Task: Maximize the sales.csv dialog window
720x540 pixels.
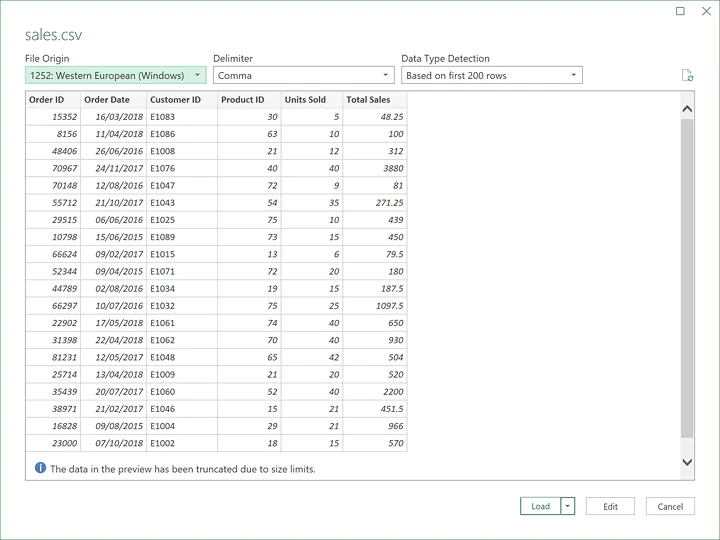Action: 681,11
